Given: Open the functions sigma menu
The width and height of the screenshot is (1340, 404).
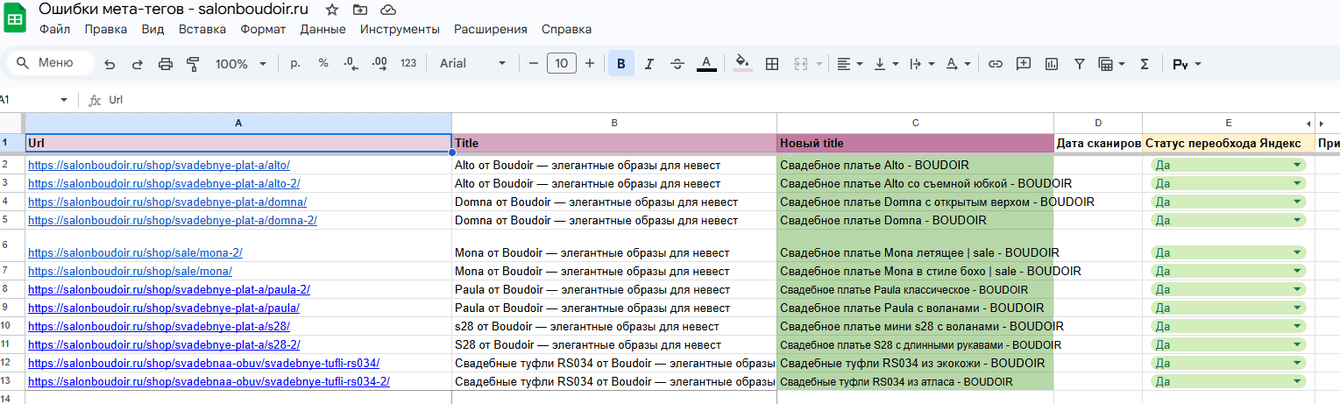Looking at the screenshot, I should point(1145,63).
